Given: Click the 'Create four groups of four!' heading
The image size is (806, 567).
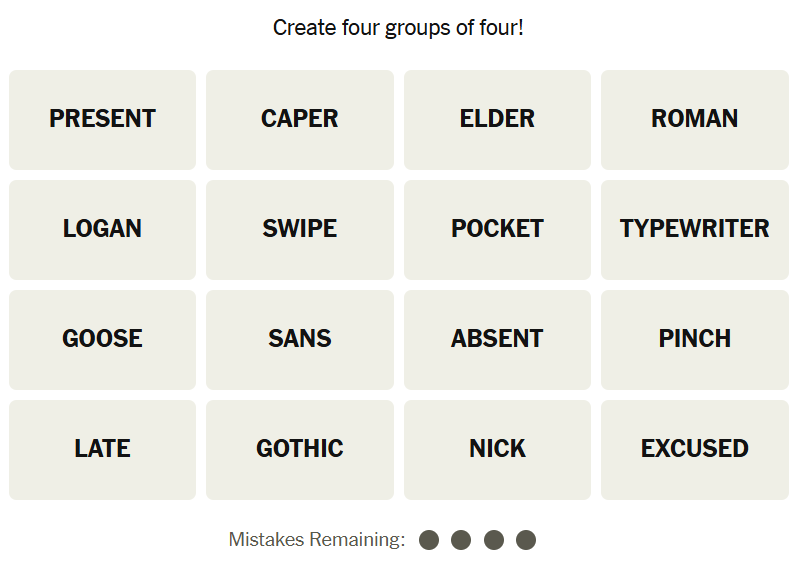Looking at the screenshot, I should (x=398, y=28).
